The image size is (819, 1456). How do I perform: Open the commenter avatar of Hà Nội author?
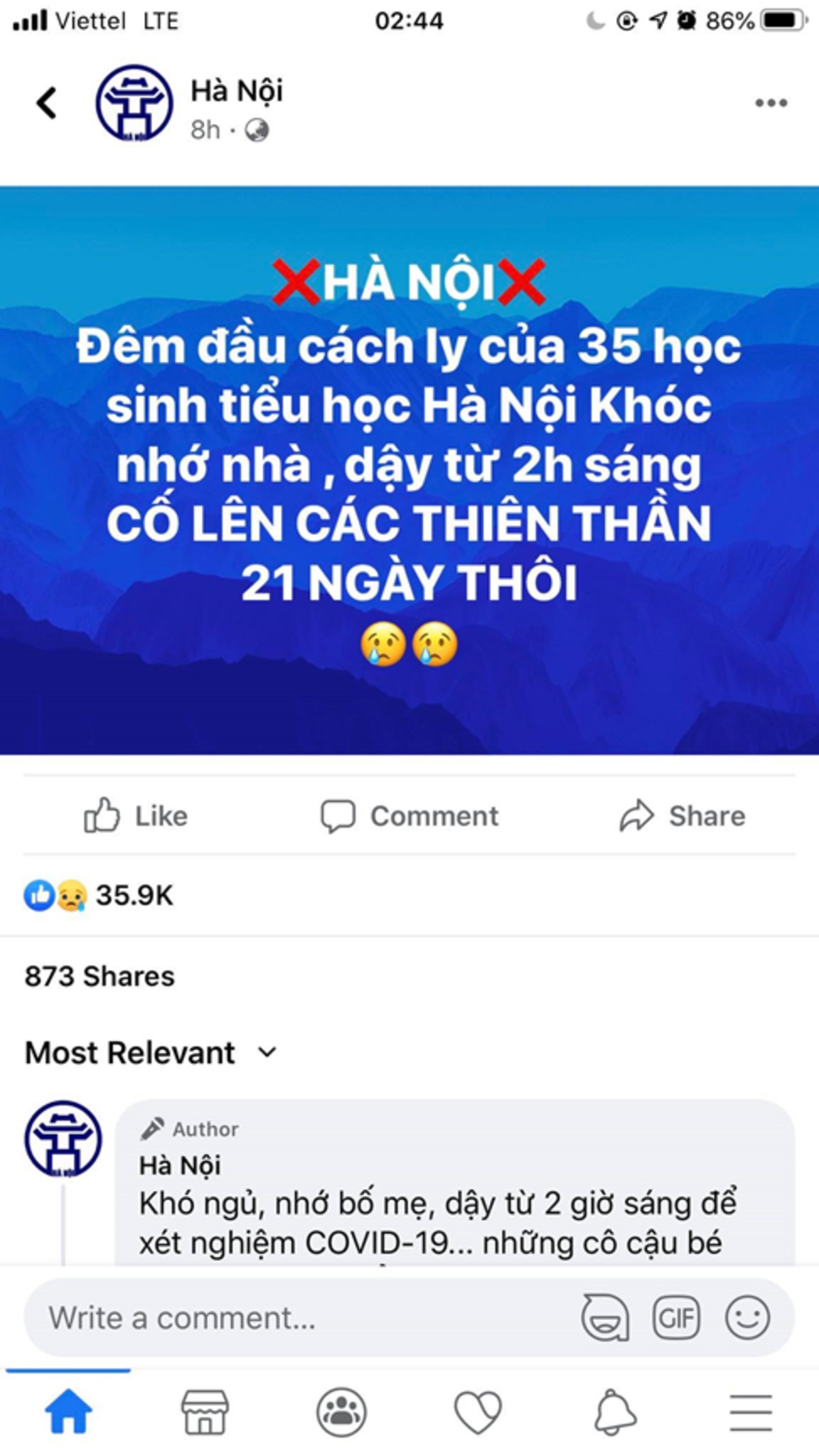click(63, 1138)
